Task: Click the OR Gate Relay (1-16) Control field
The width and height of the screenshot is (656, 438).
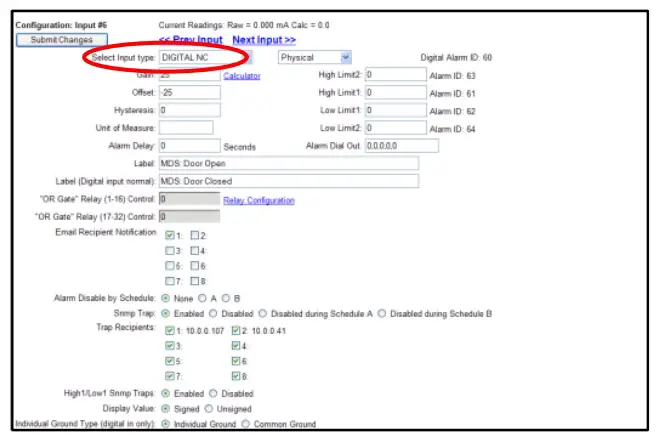Action: 190,199
